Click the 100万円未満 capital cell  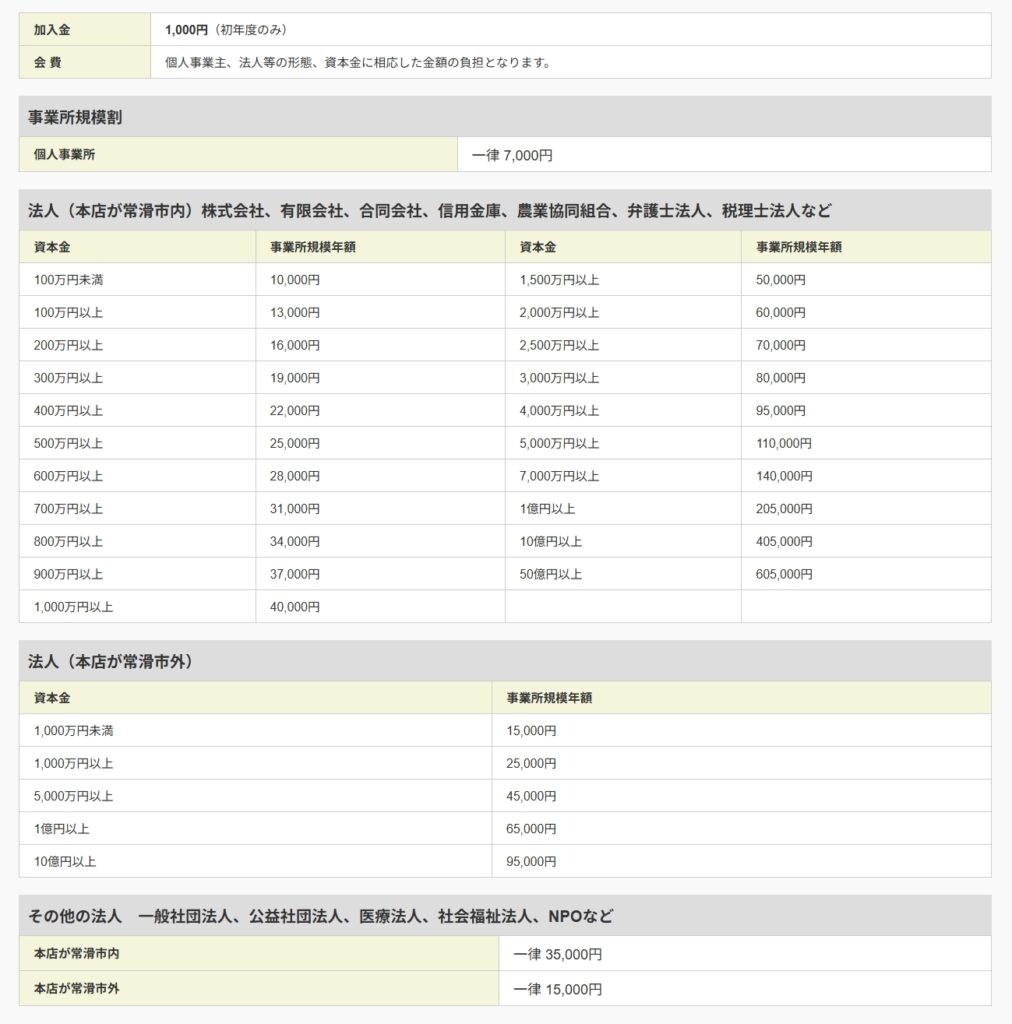[68, 280]
